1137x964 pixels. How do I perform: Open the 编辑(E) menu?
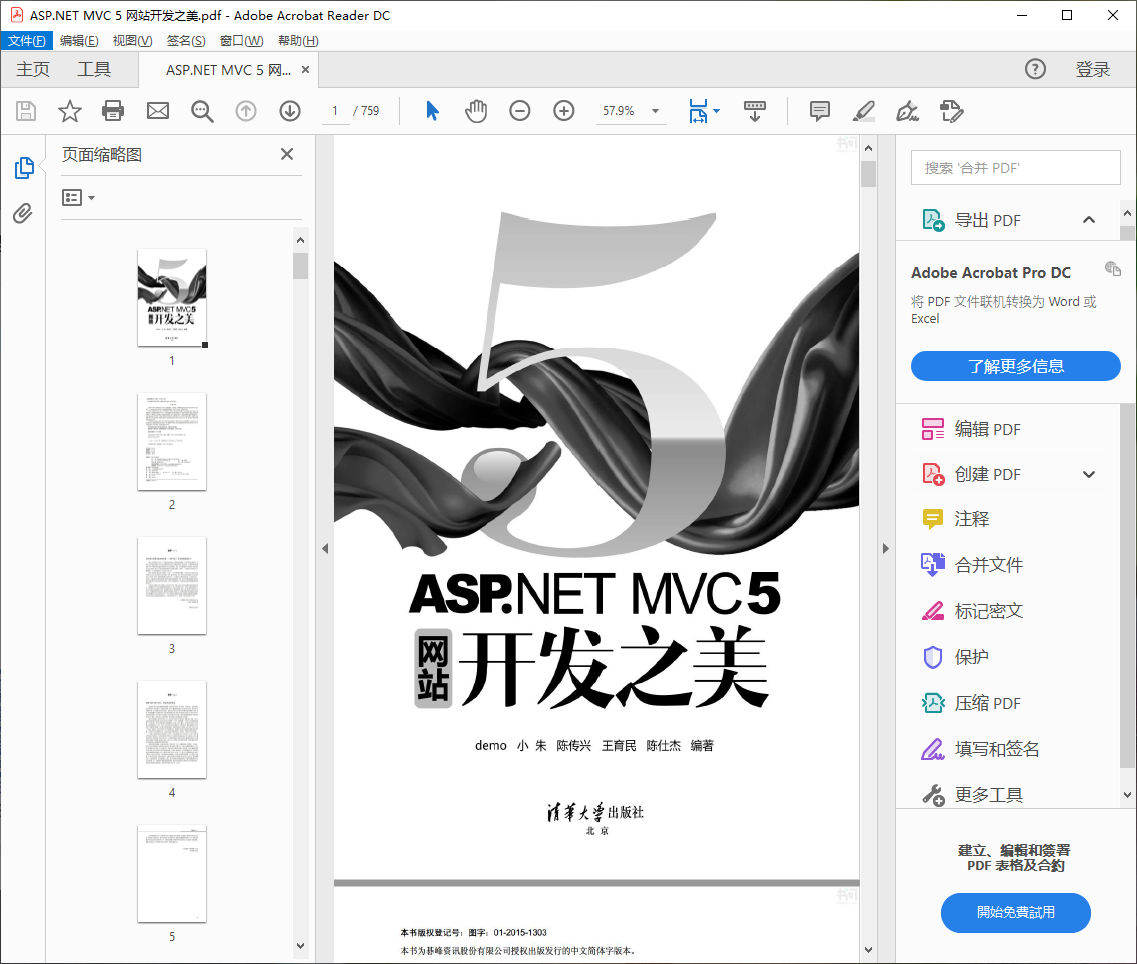tap(79, 41)
